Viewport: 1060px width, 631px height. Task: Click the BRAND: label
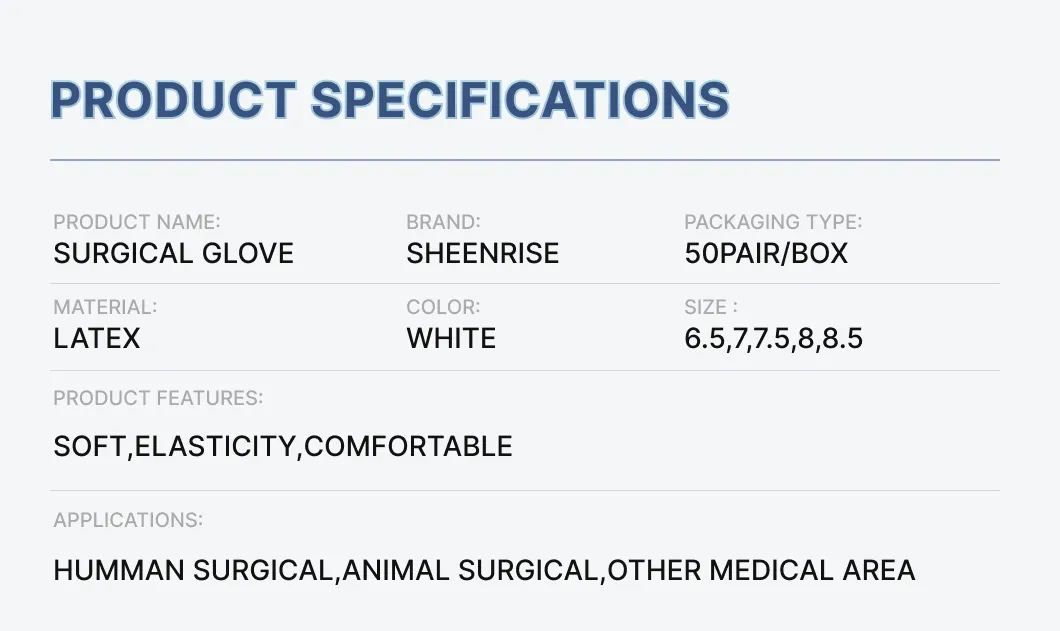point(443,222)
